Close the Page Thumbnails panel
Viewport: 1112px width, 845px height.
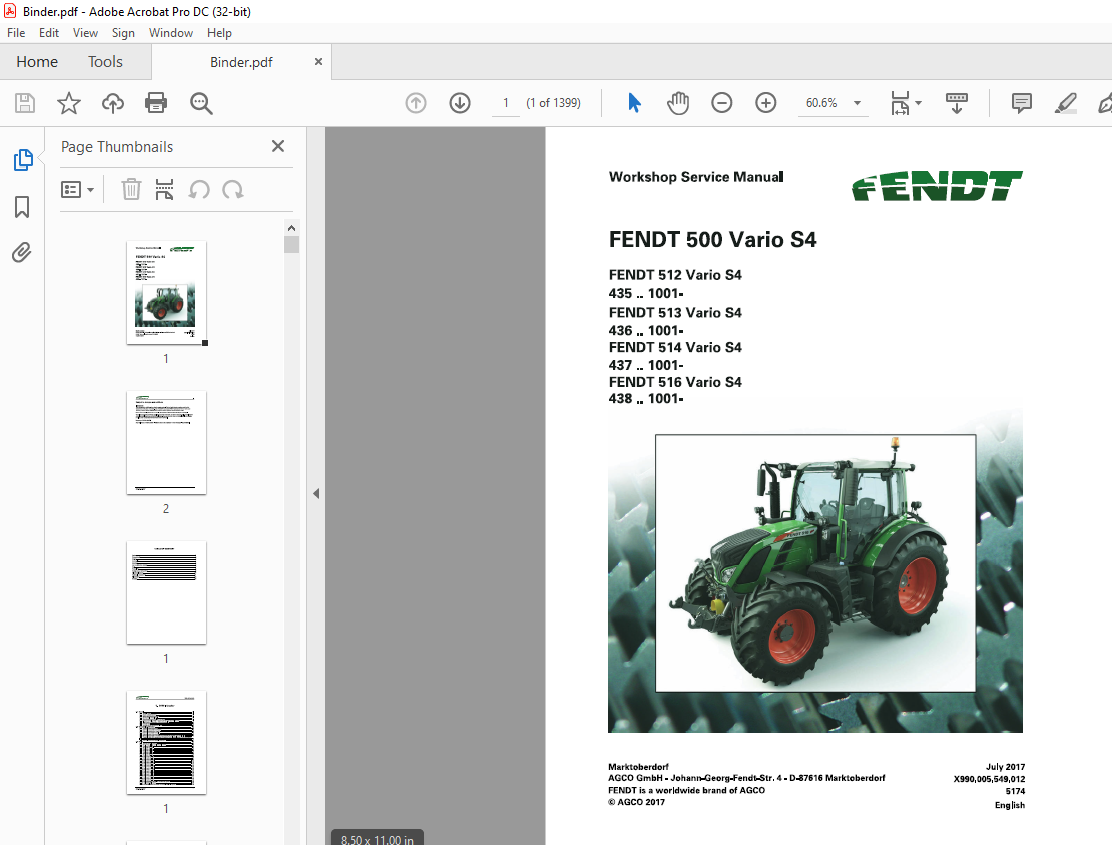[x=278, y=146]
